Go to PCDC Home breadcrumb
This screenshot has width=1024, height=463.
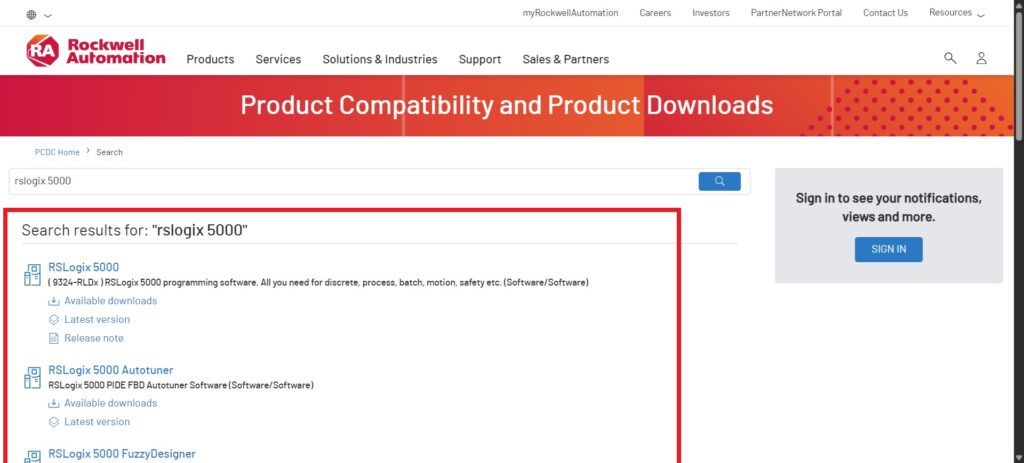[x=57, y=152]
